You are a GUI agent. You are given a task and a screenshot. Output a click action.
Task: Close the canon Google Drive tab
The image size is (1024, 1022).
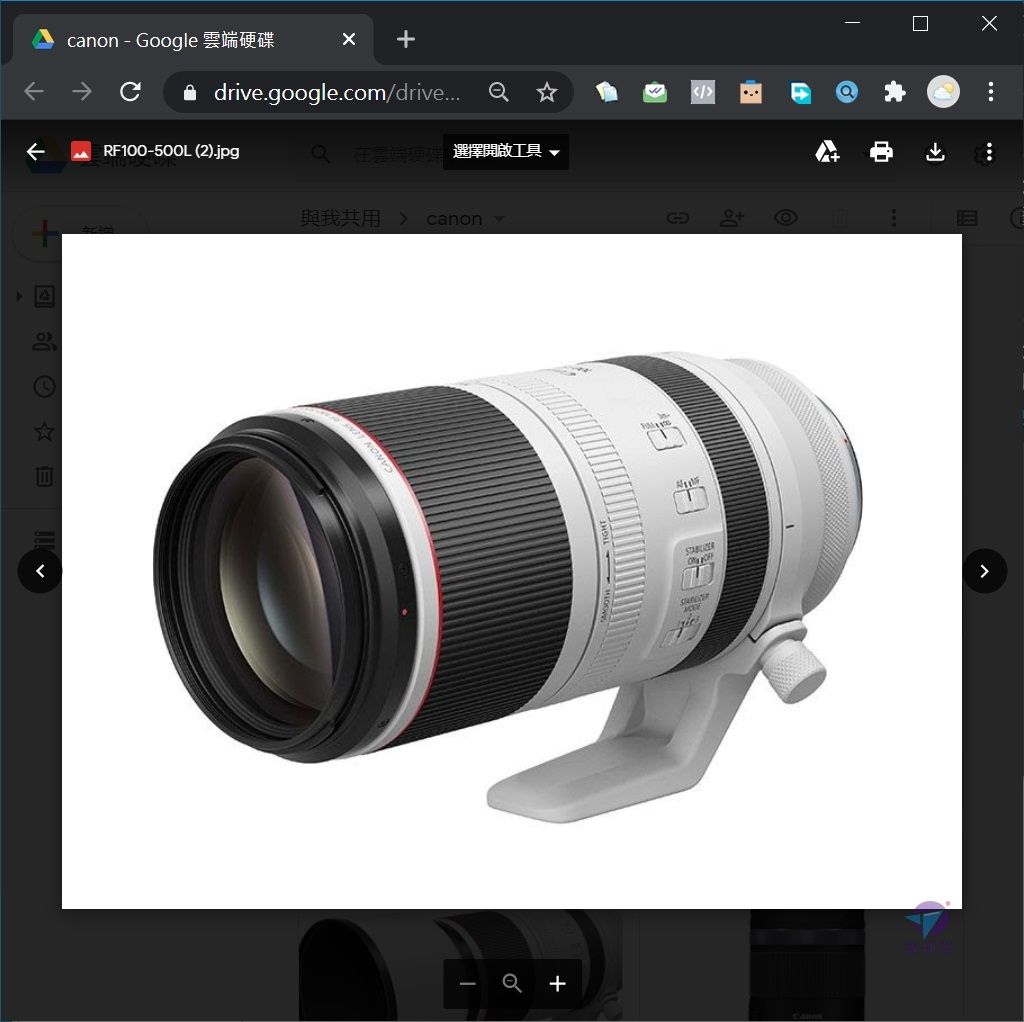point(349,39)
